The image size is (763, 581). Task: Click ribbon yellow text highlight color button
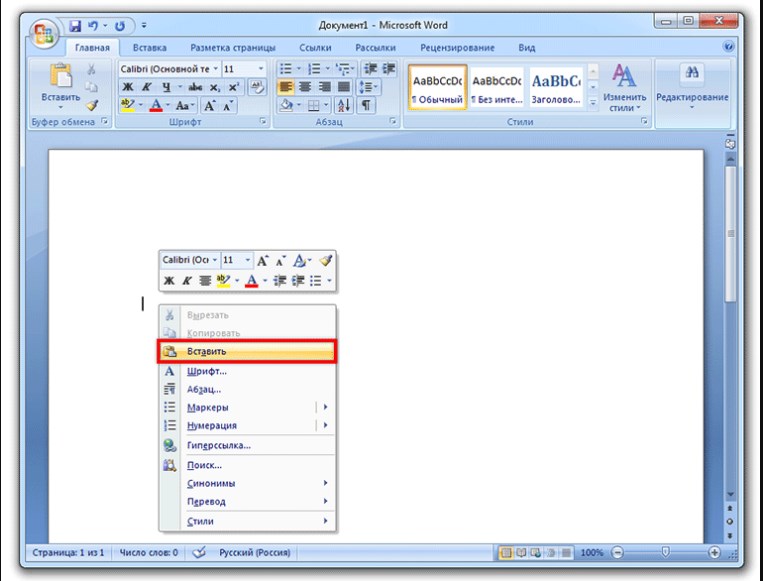pos(128,105)
